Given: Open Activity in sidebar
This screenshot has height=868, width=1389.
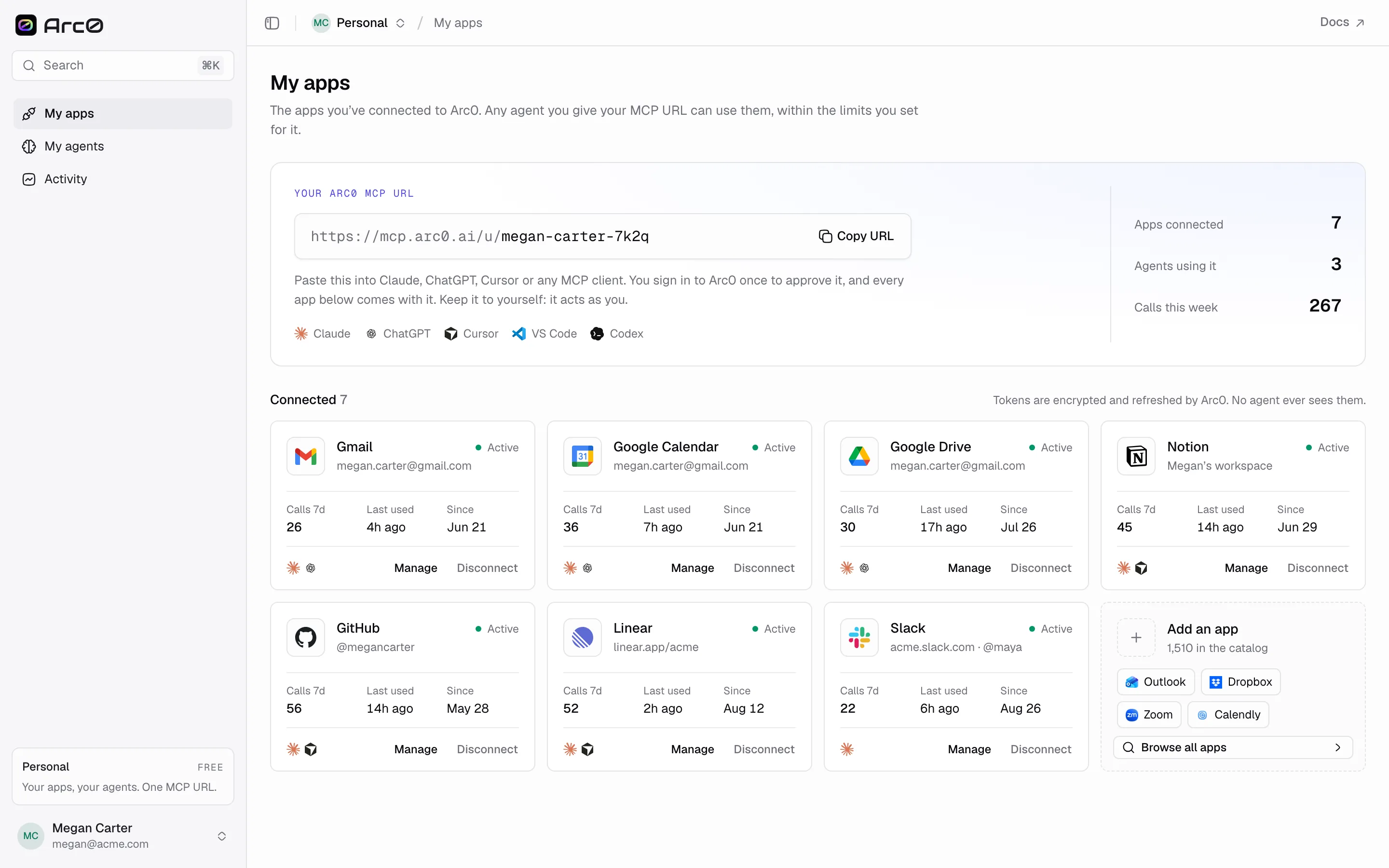Looking at the screenshot, I should 123,179.
